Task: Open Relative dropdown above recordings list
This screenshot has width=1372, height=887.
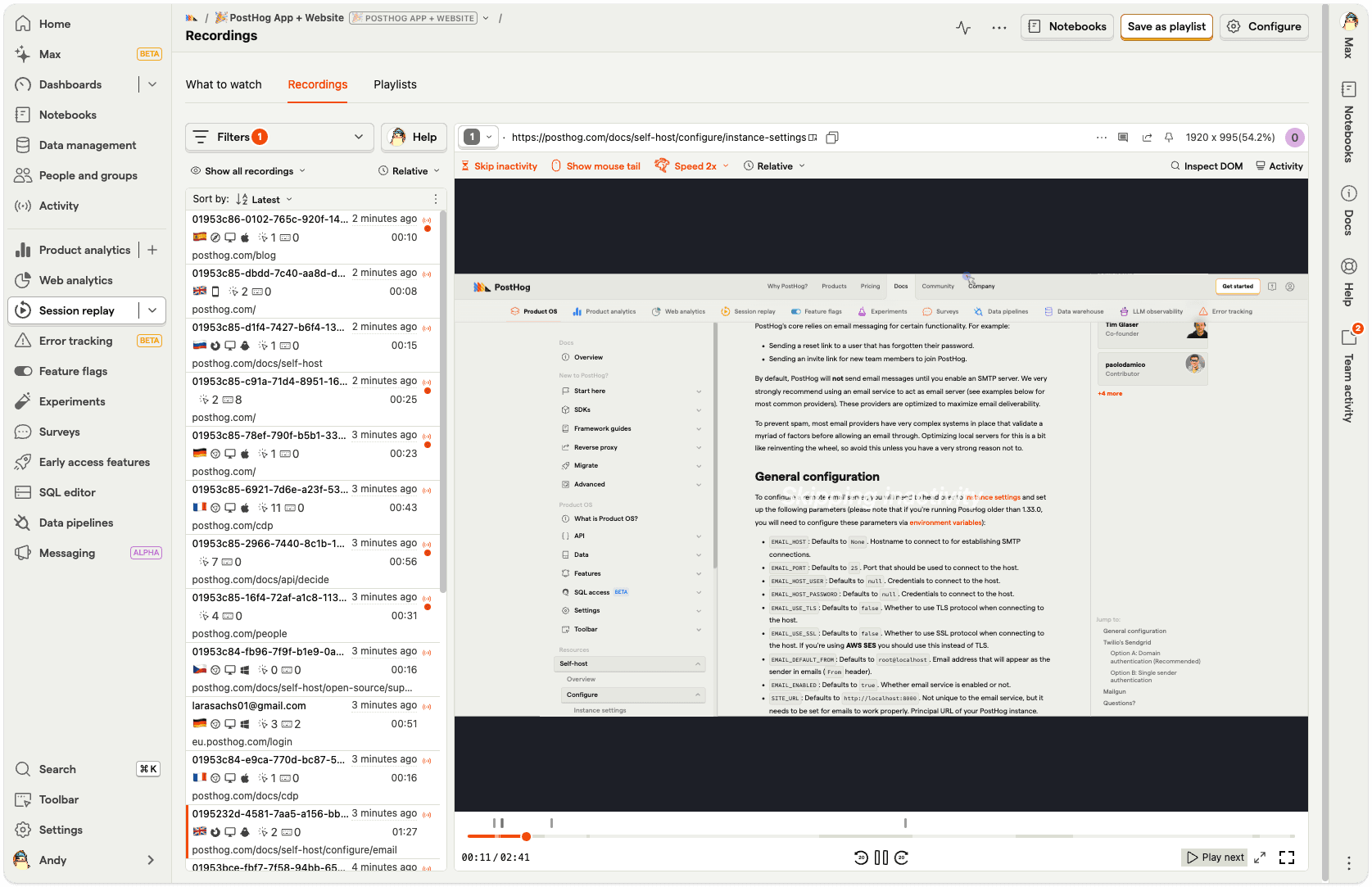Action: pyautogui.click(x=410, y=171)
